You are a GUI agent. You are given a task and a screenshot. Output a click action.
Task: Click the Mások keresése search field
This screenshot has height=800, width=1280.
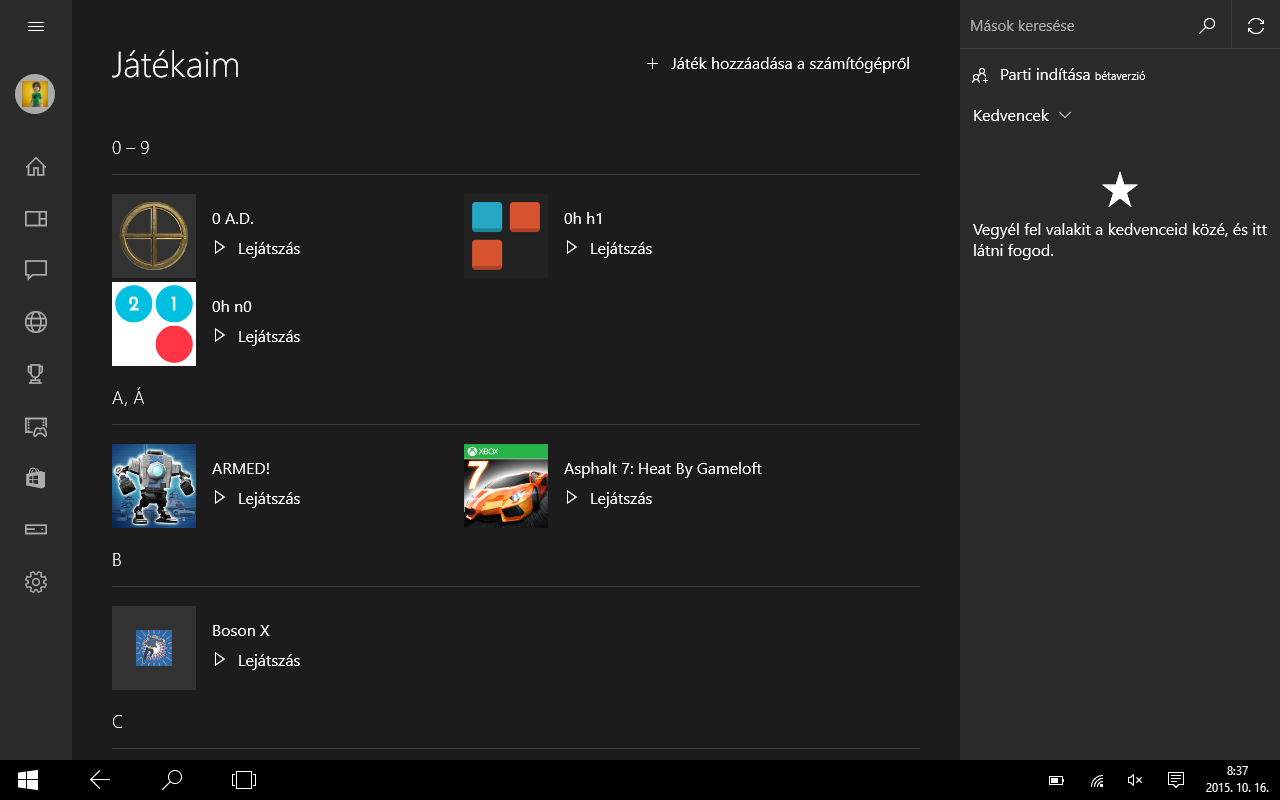coord(1082,26)
